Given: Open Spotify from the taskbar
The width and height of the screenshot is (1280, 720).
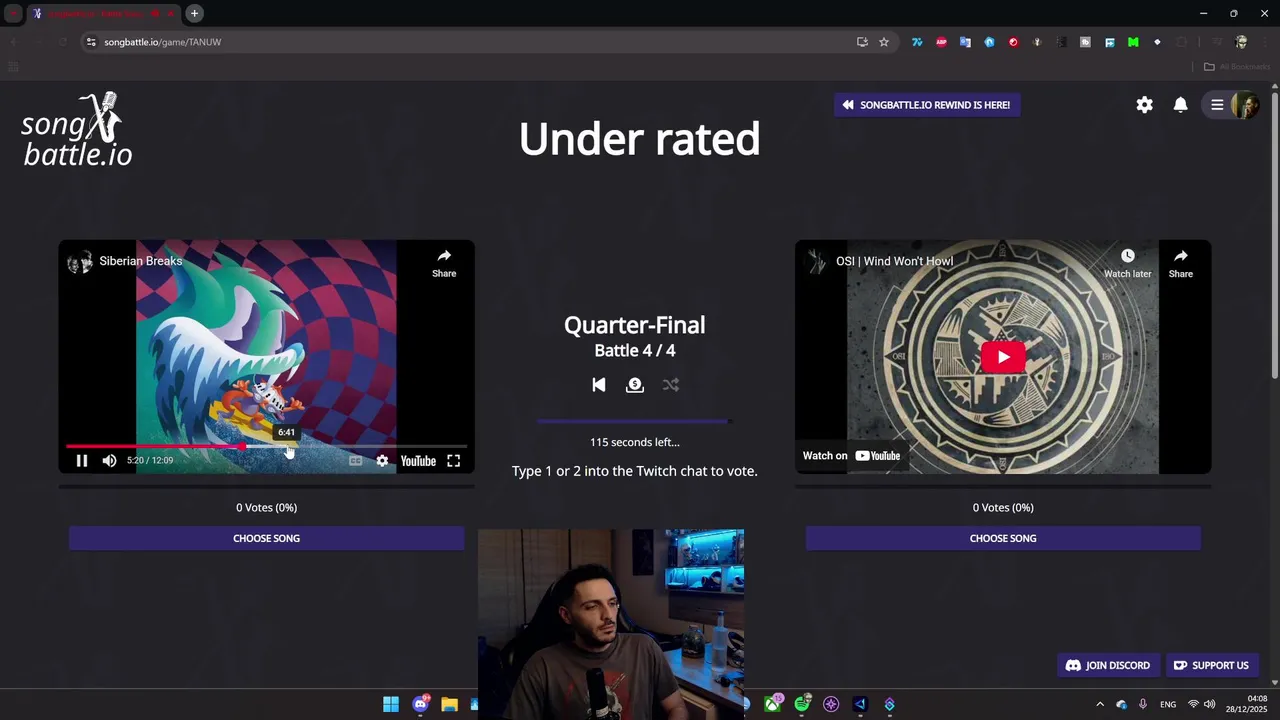Looking at the screenshot, I should (802, 704).
